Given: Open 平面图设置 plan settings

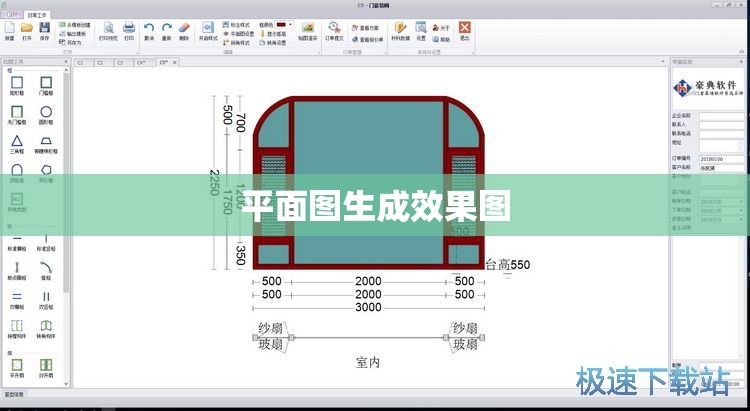Looking at the screenshot, I should coord(239,33).
